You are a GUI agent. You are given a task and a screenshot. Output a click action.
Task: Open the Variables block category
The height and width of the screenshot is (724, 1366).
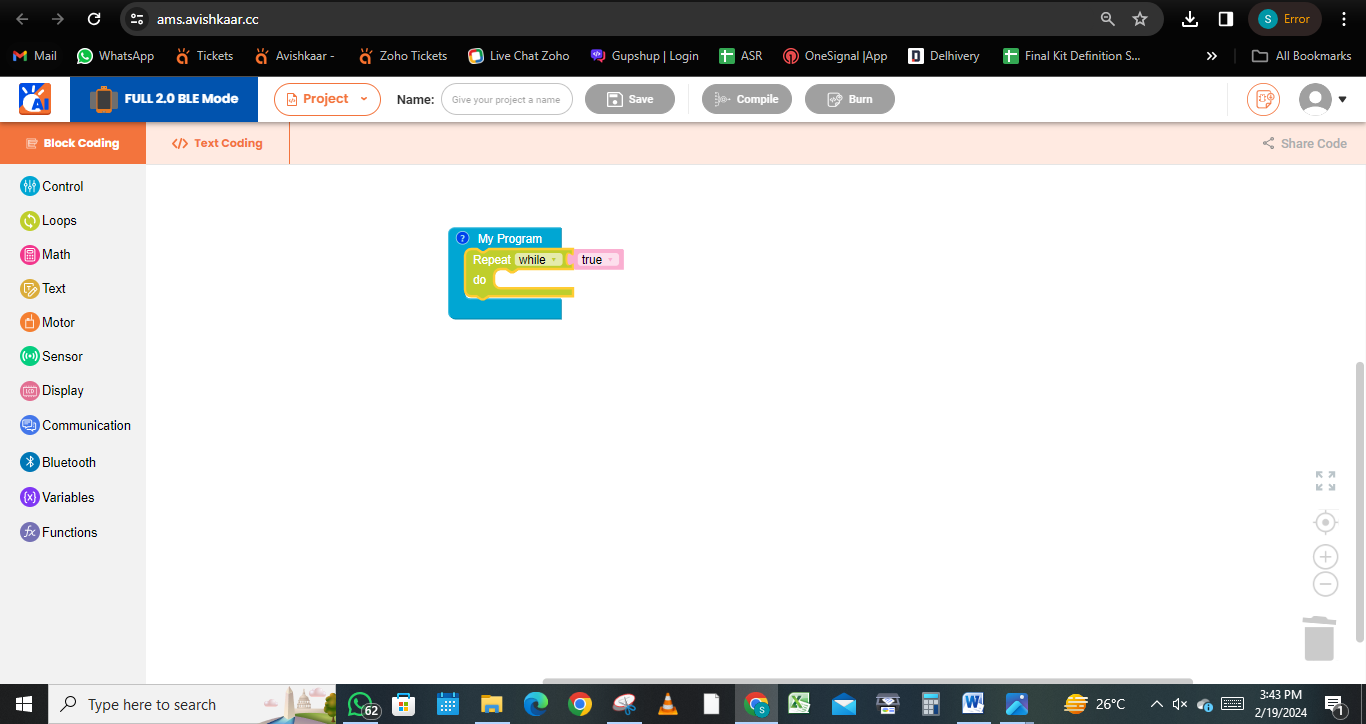pos(57,497)
